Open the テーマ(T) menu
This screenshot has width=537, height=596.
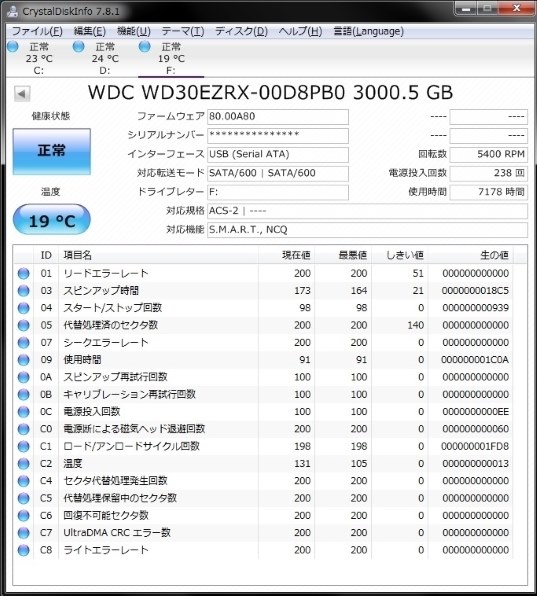(x=183, y=32)
